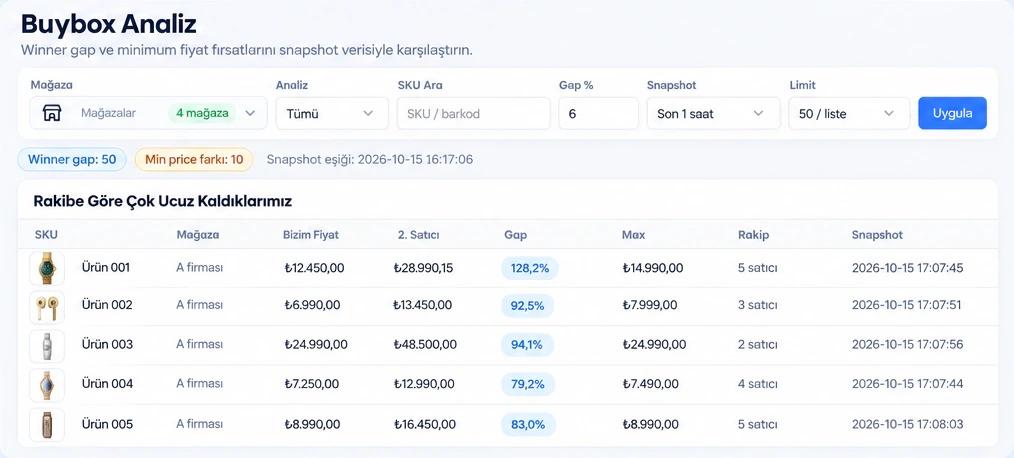Open the Analiz Tümü dropdown
The width and height of the screenshot is (1014, 458).
(x=332, y=113)
